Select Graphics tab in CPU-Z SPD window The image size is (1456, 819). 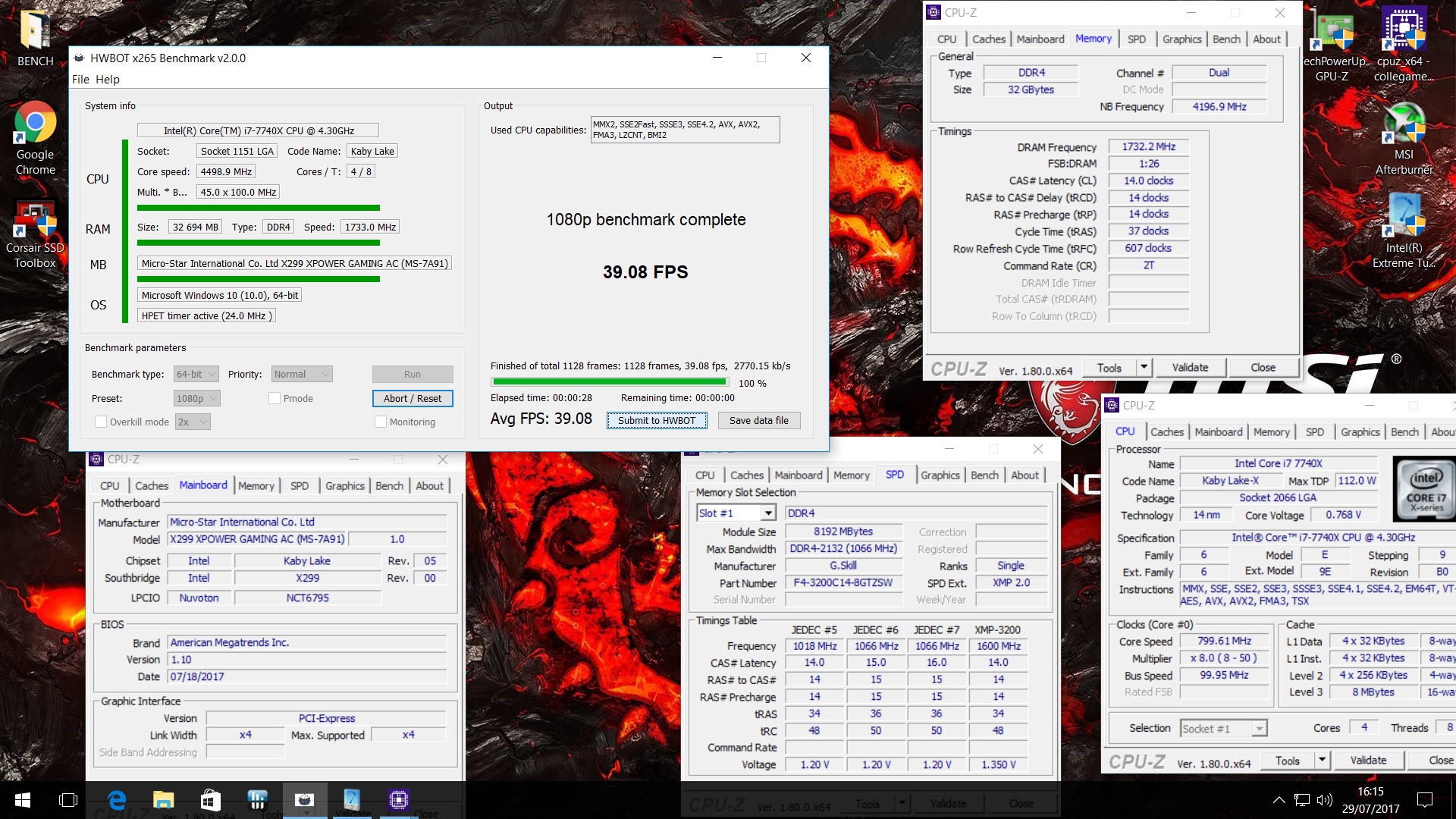[940, 475]
